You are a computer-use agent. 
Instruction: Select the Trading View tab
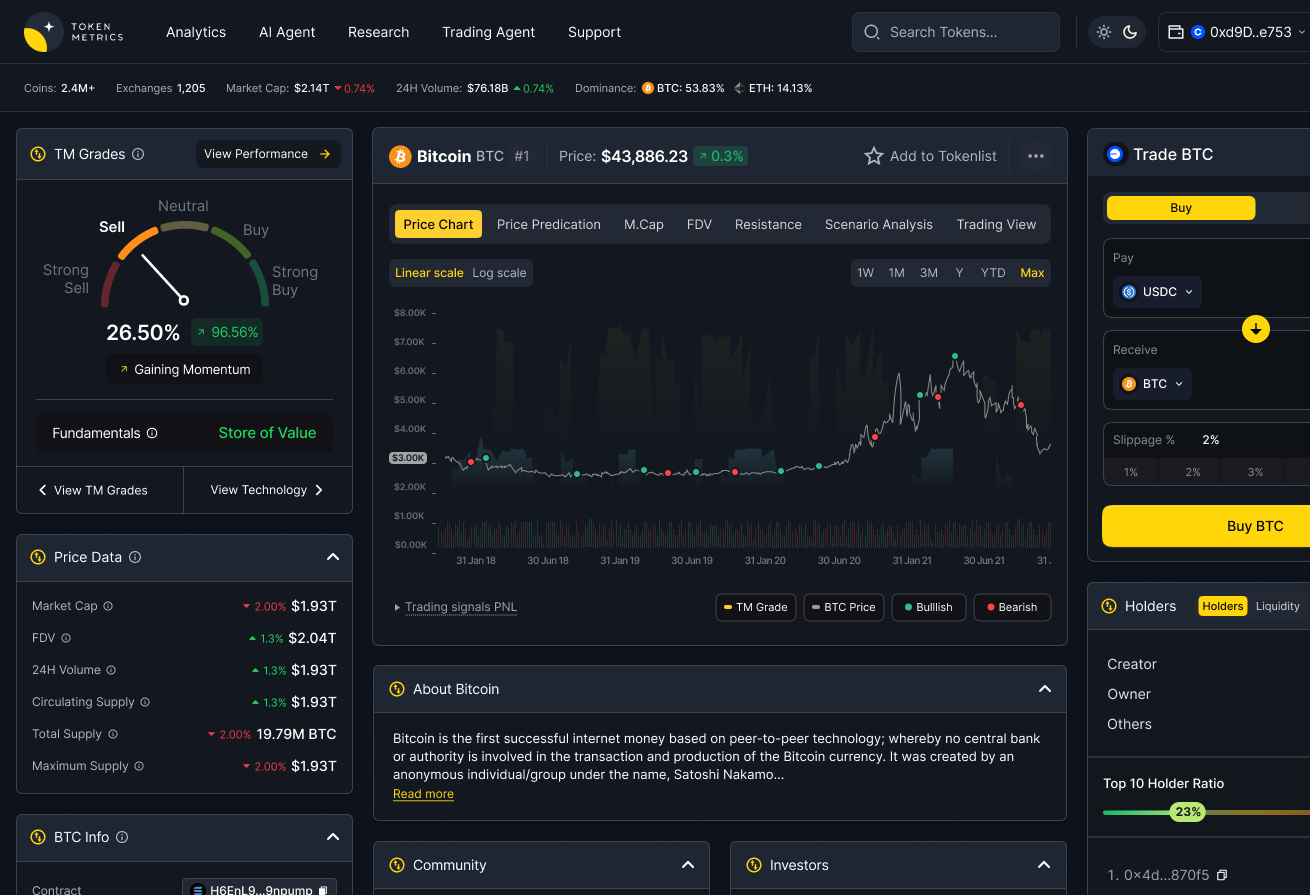click(996, 224)
